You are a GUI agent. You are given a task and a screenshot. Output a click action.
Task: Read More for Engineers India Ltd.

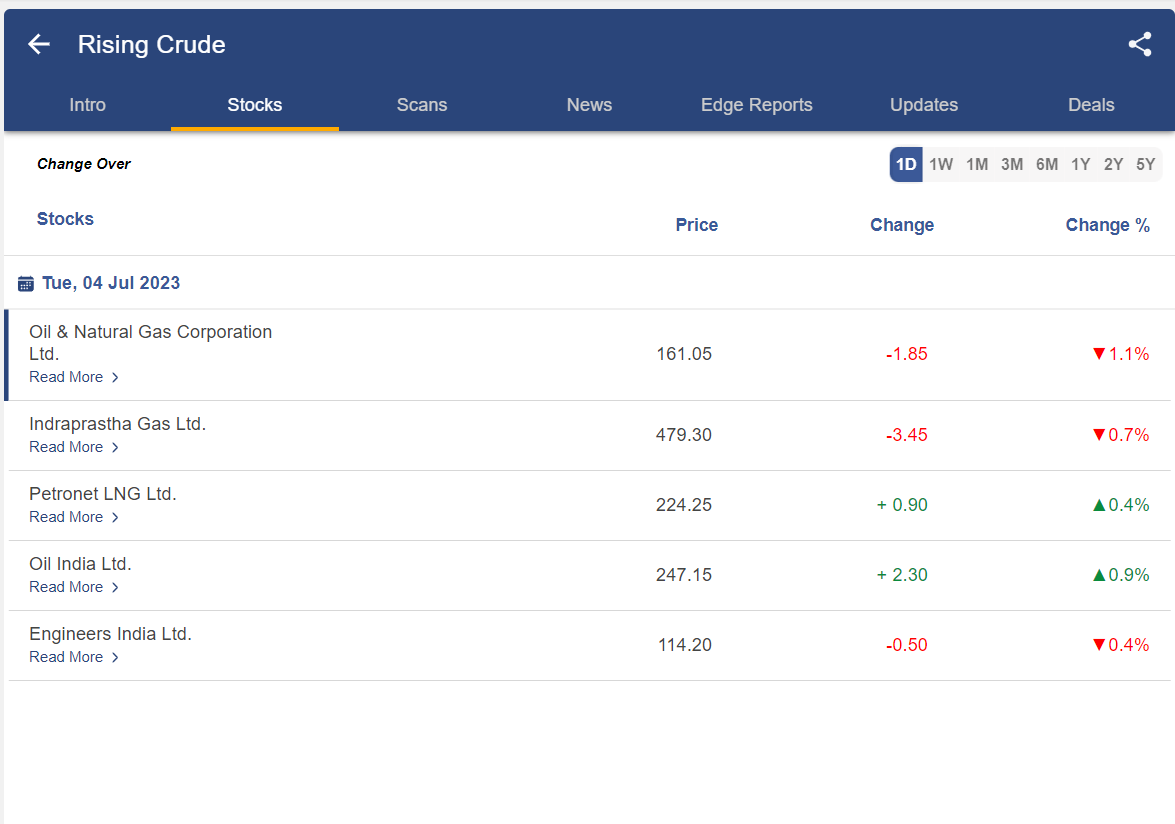[74, 657]
